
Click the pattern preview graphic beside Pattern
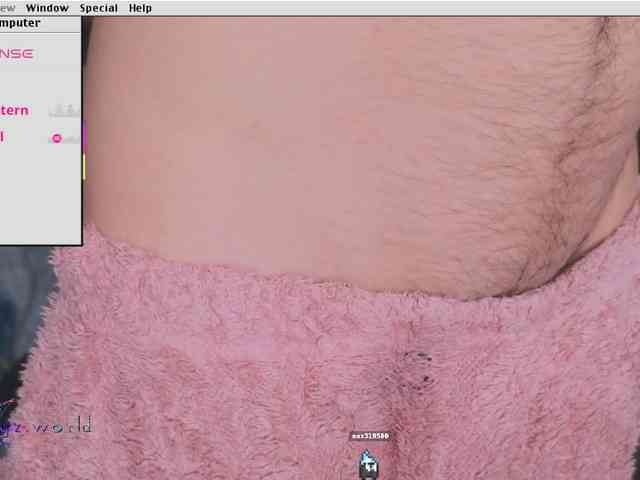[64, 110]
